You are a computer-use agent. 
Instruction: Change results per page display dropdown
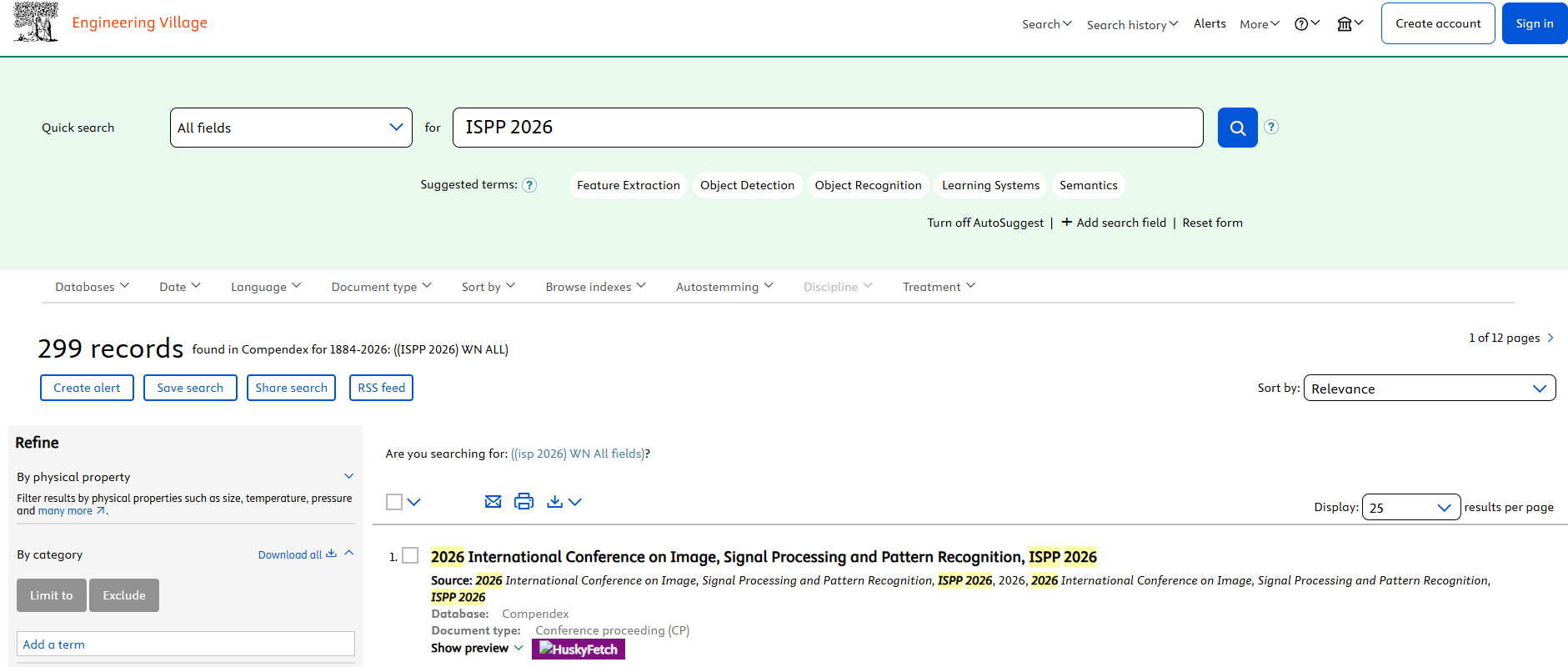click(1411, 507)
